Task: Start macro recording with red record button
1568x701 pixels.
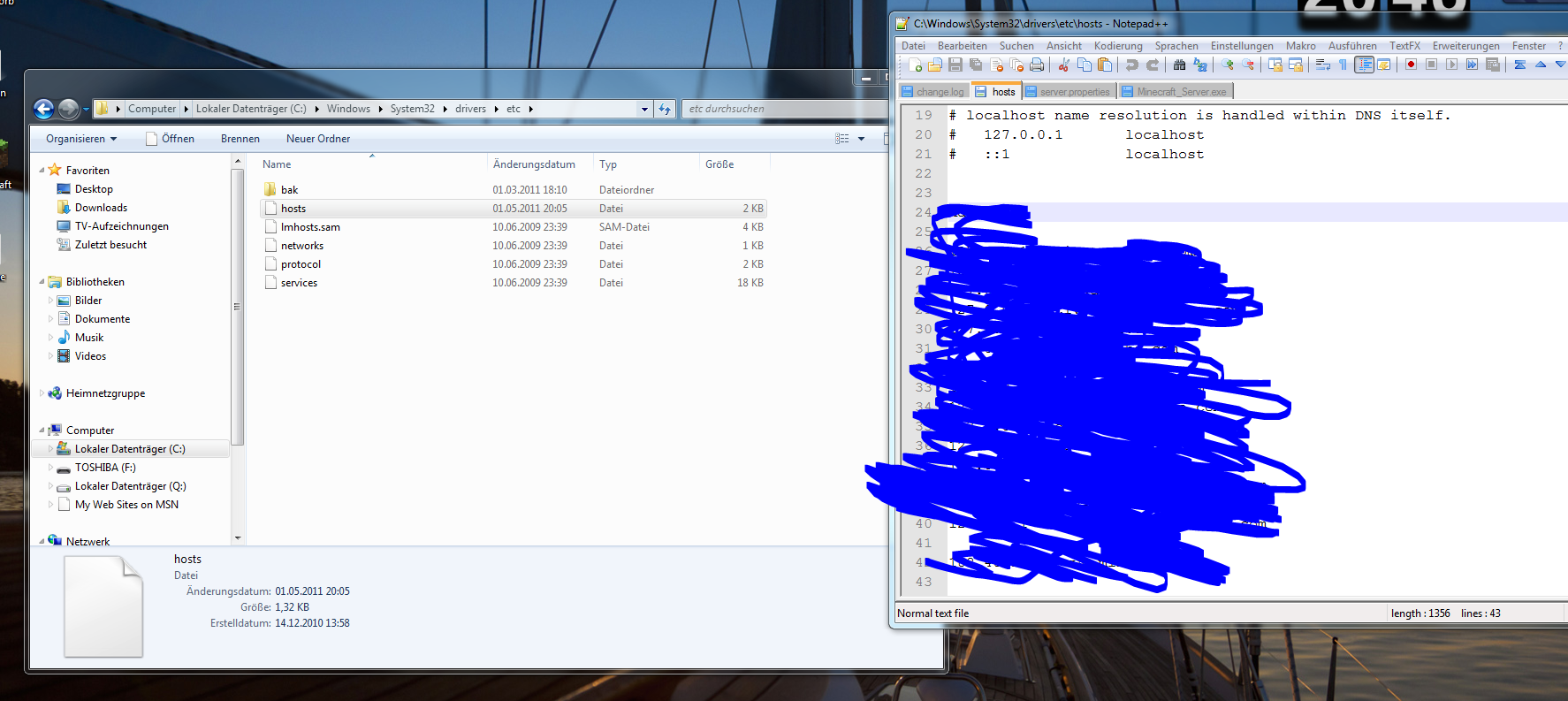Action: coord(1411,65)
